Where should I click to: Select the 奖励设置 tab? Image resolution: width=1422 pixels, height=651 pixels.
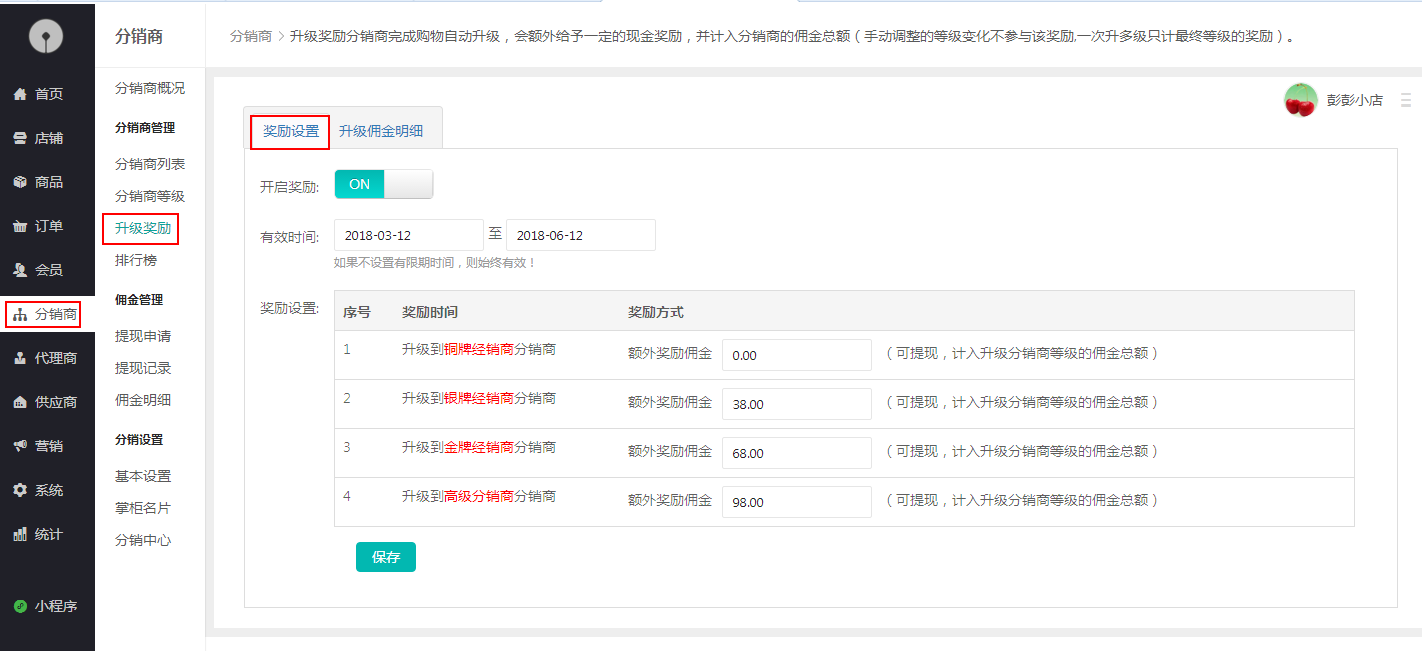[290, 131]
